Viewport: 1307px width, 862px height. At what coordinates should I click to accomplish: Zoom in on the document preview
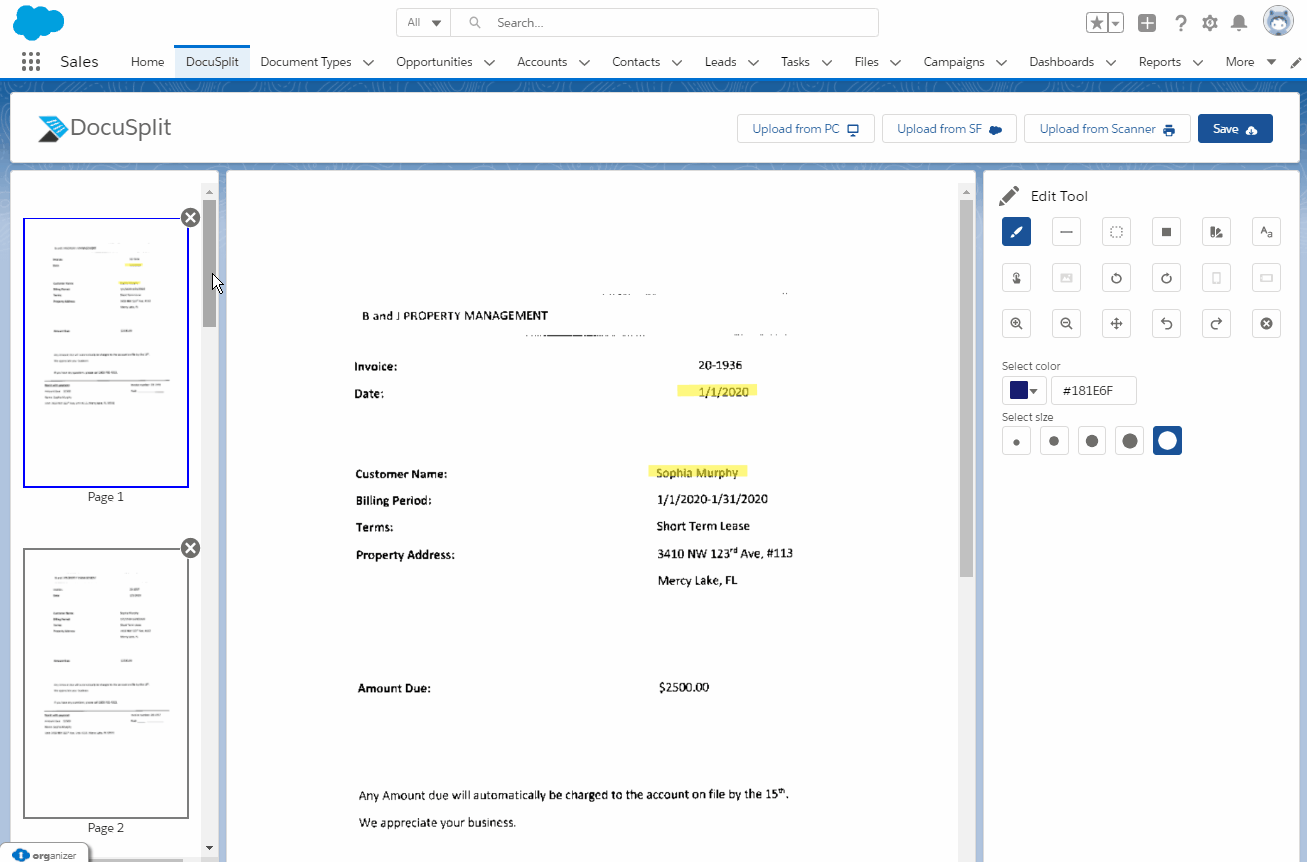[1016, 323]
